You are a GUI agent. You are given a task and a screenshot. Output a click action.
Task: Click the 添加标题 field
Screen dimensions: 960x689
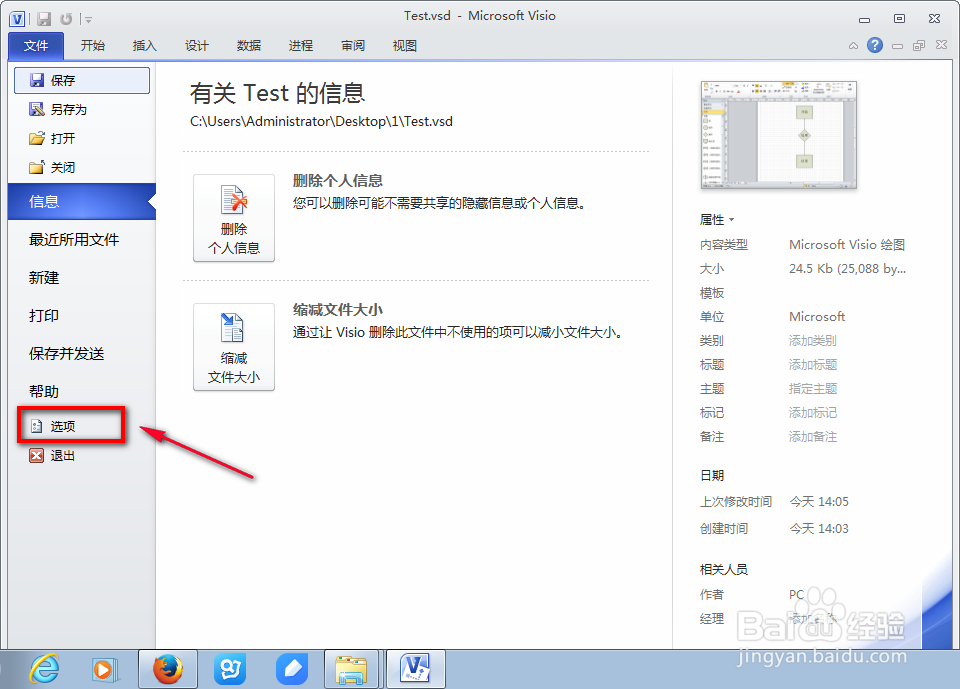click(812, 365)
